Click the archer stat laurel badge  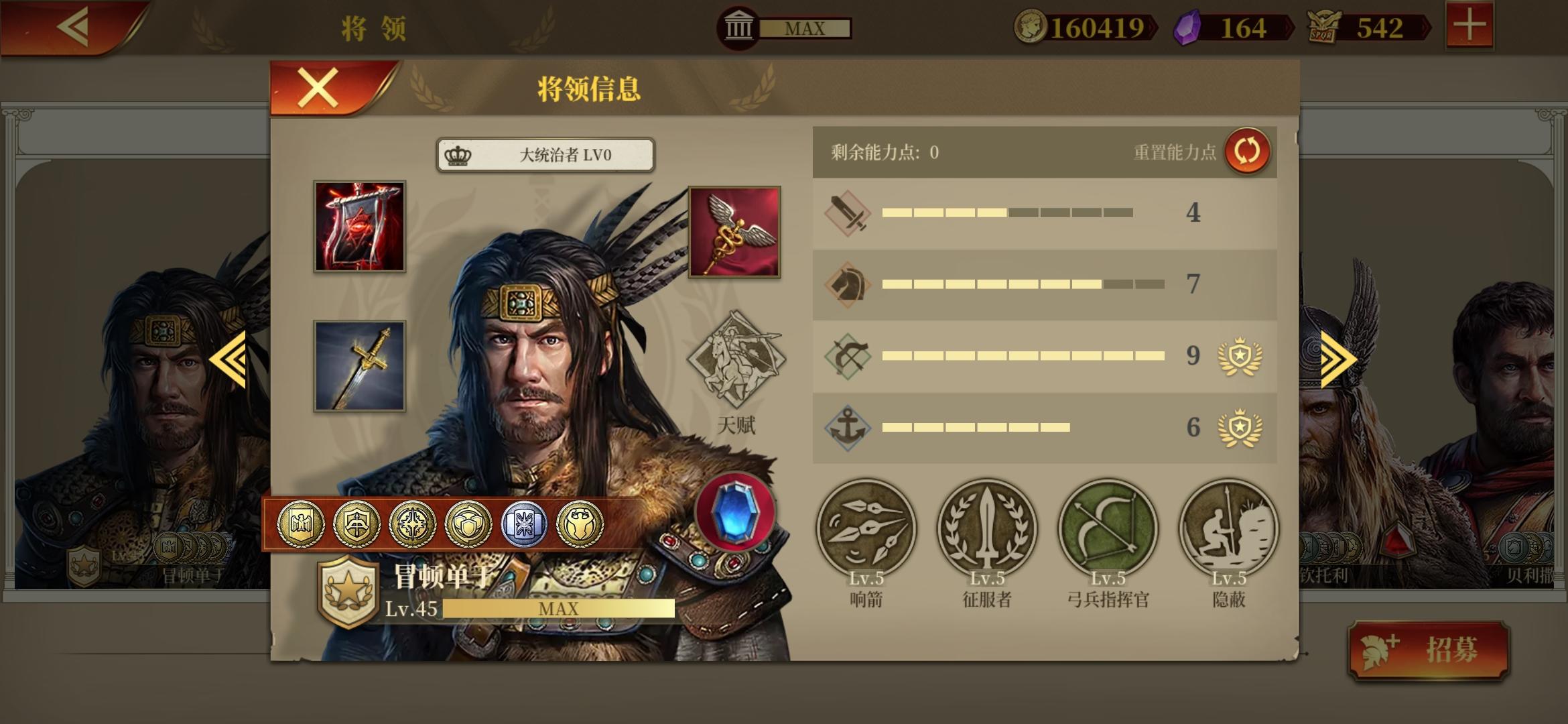[x=1240, y=356]
